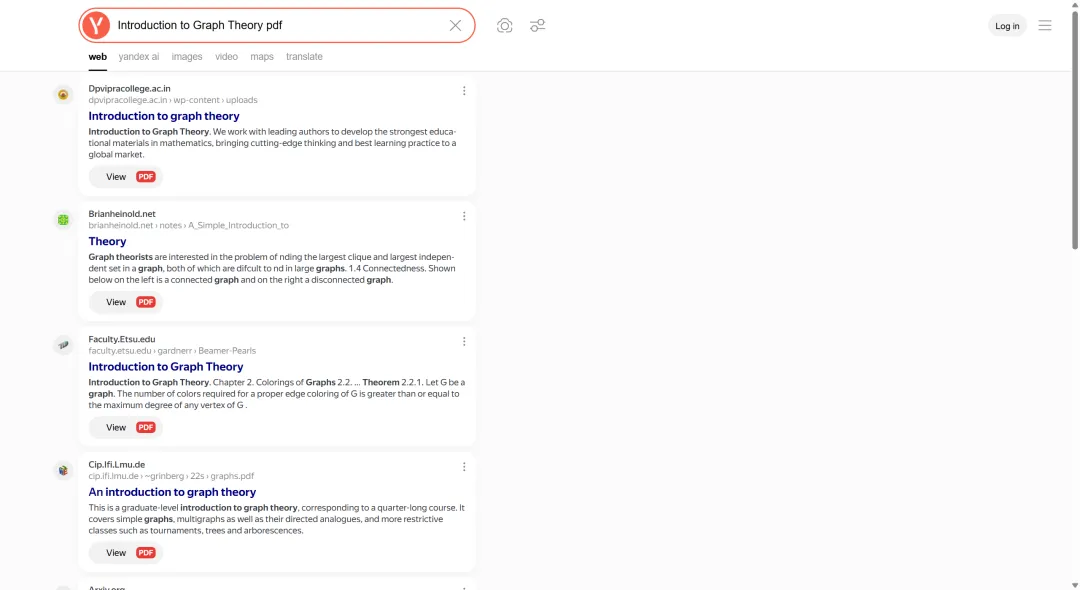Click the scrollbar down arrow
The width and height of the screenshot is (1080, 590).
click(1074, 585)
